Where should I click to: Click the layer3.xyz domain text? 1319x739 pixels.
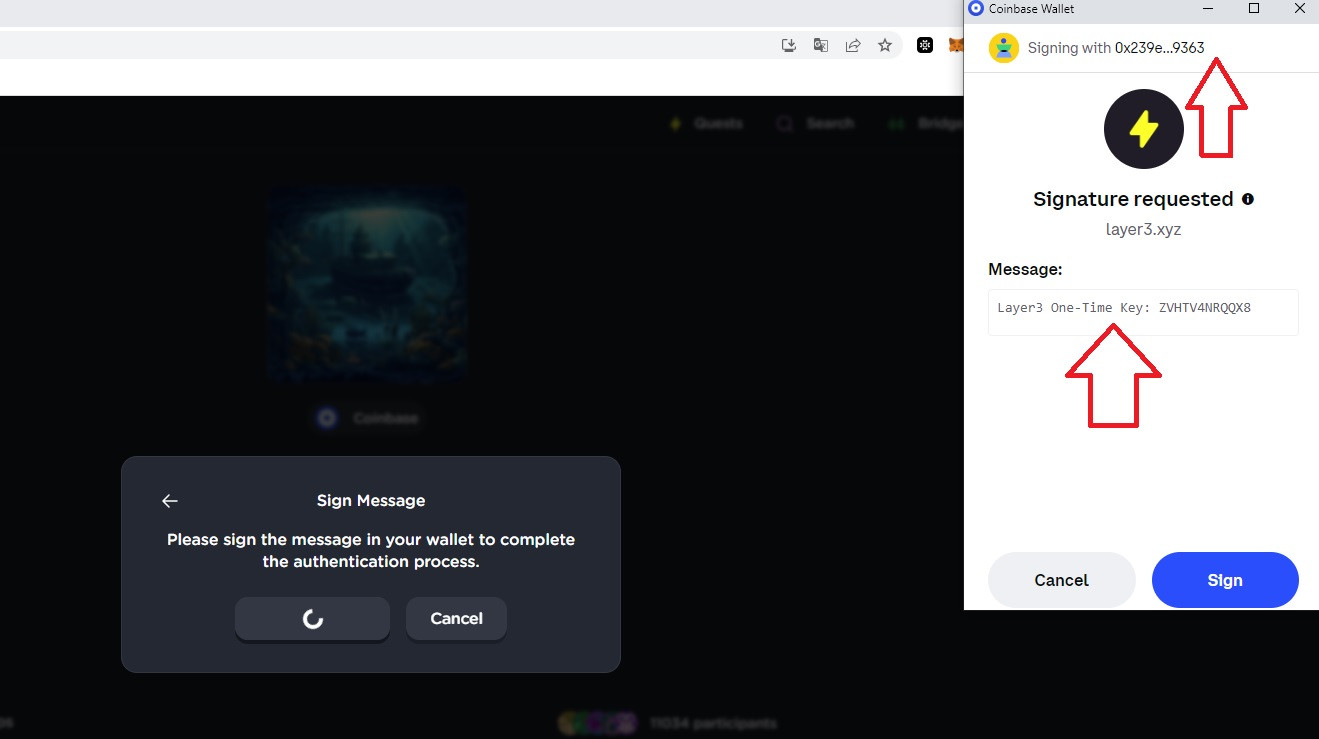tap(1143, 229)
